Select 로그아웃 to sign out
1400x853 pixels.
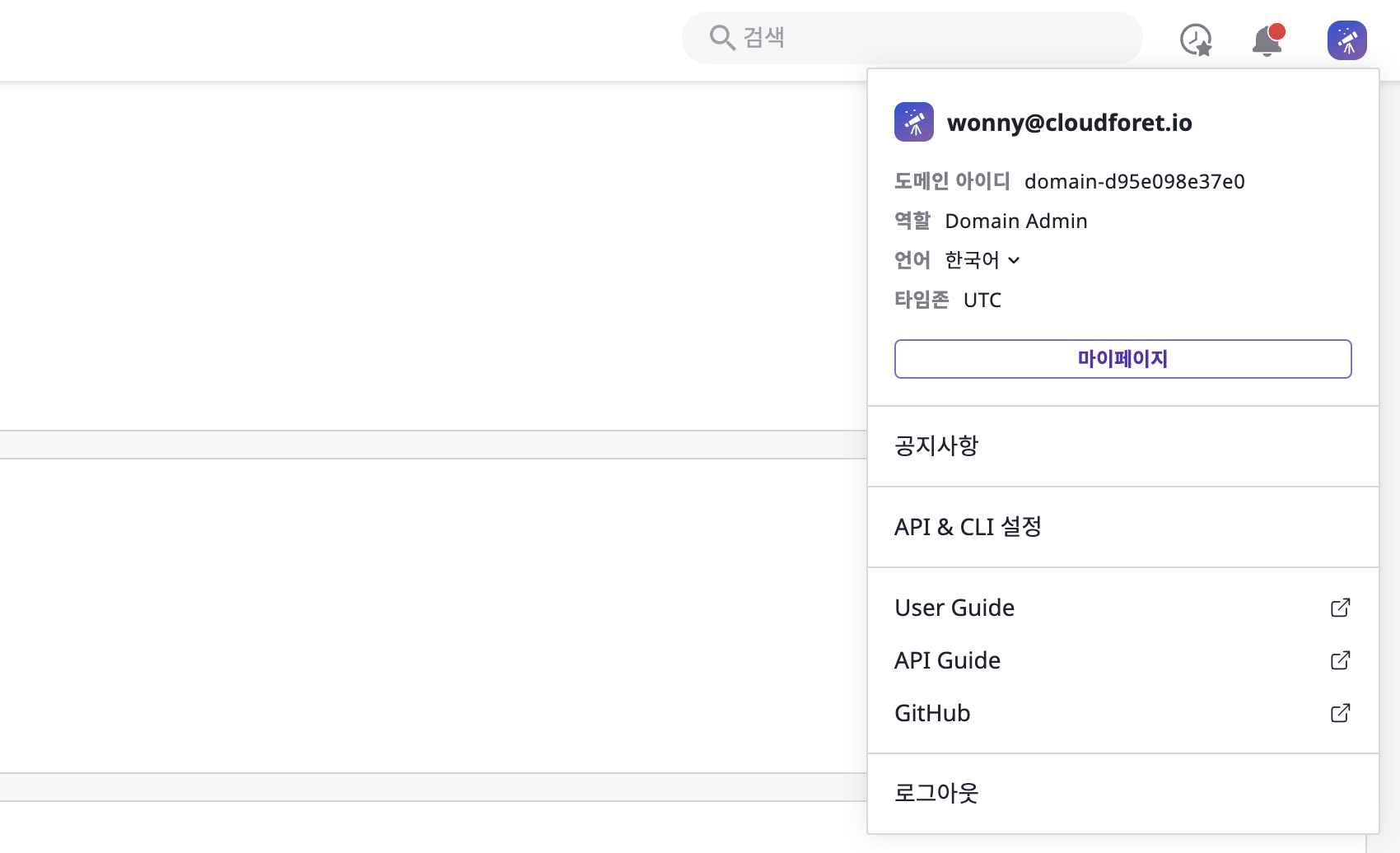1123,794
